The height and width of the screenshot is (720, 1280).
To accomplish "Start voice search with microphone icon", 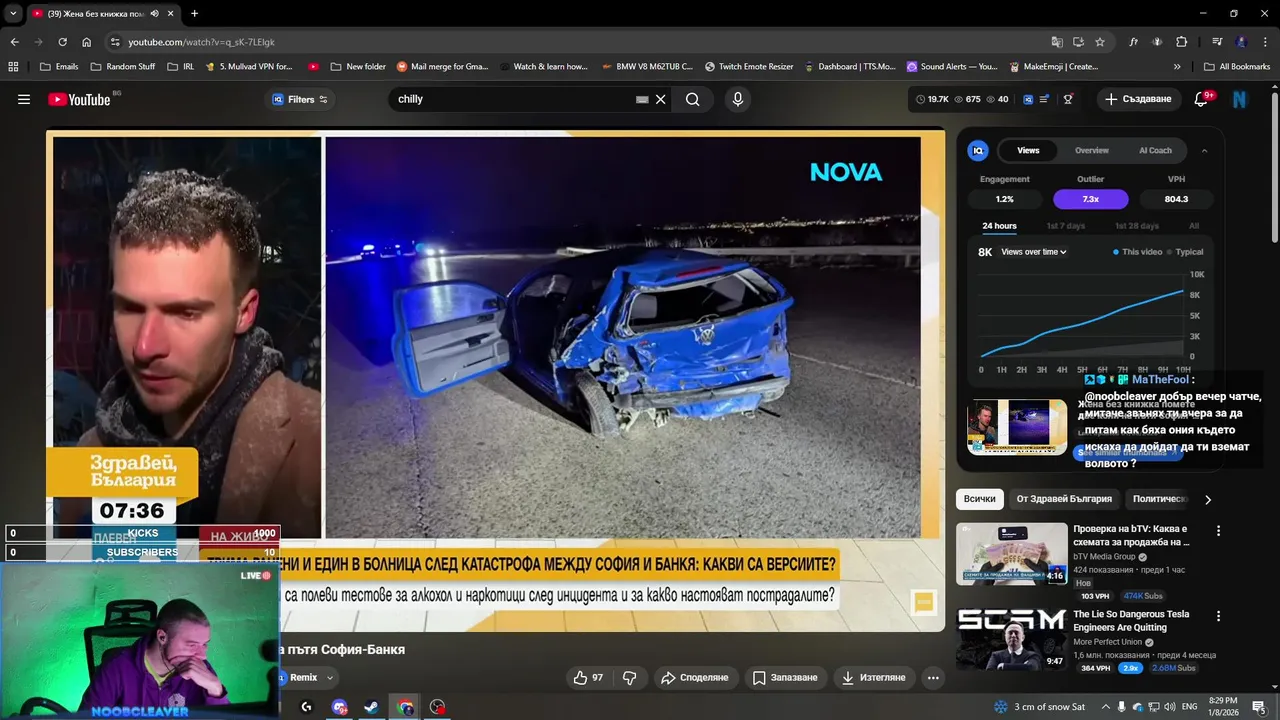I will (738, 99).
